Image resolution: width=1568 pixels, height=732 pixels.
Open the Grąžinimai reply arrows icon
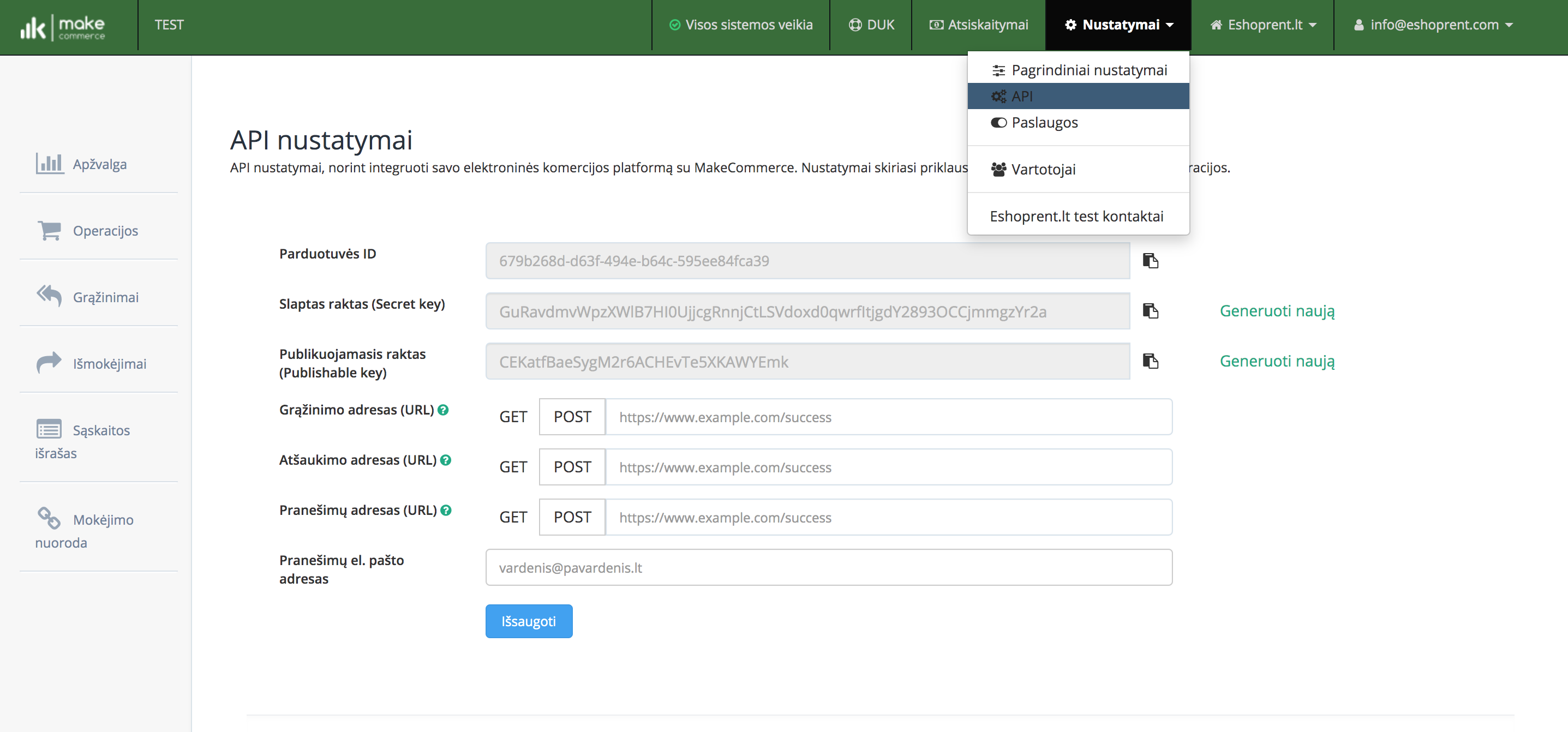pyautogui.click(x=49, y=296)
